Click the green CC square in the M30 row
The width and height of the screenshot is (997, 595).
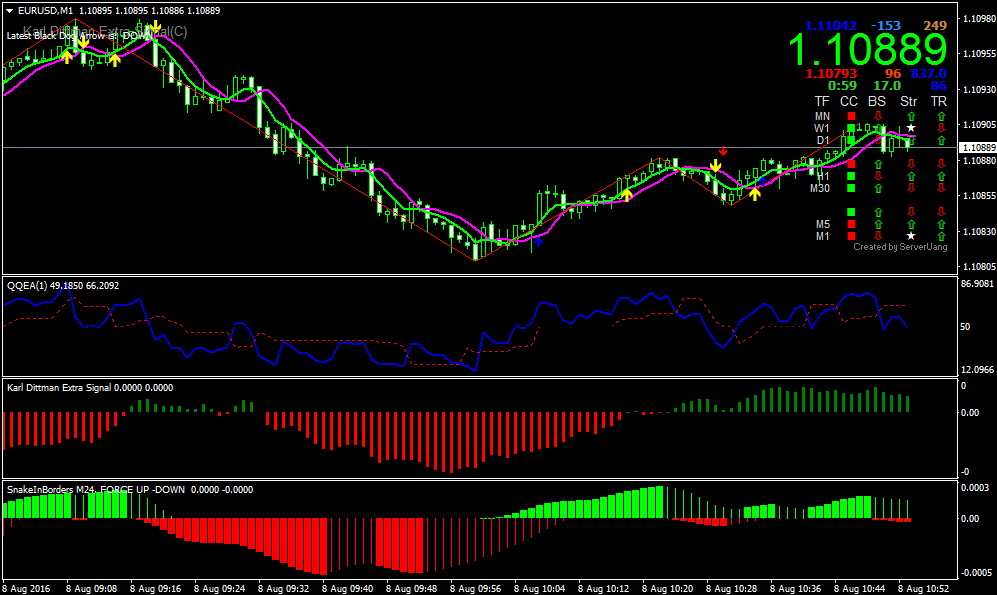pos(851,188)
